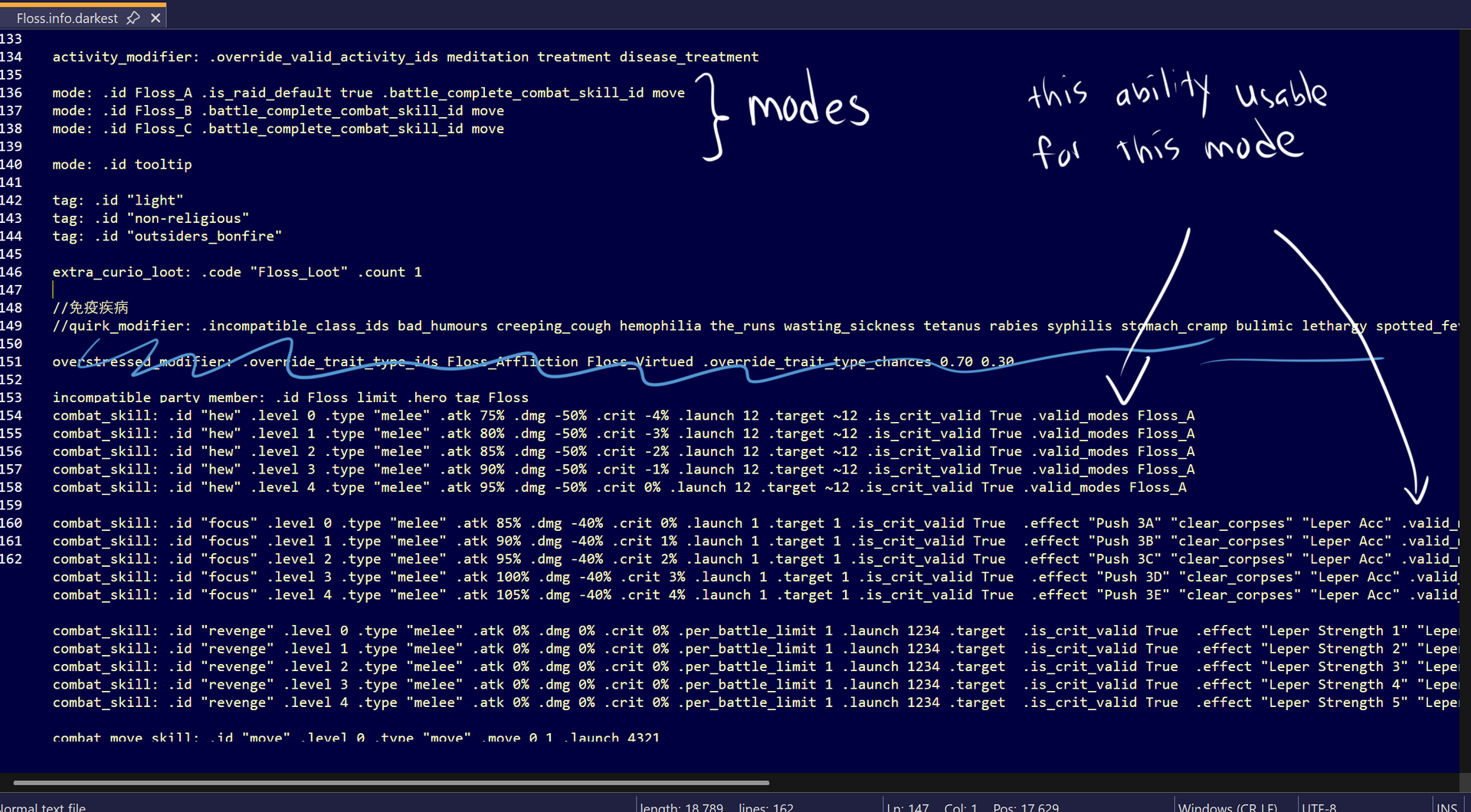This screenshot has height=812, width=1471.
Task: Click the incompatible_party_member line
Action: 290,398
